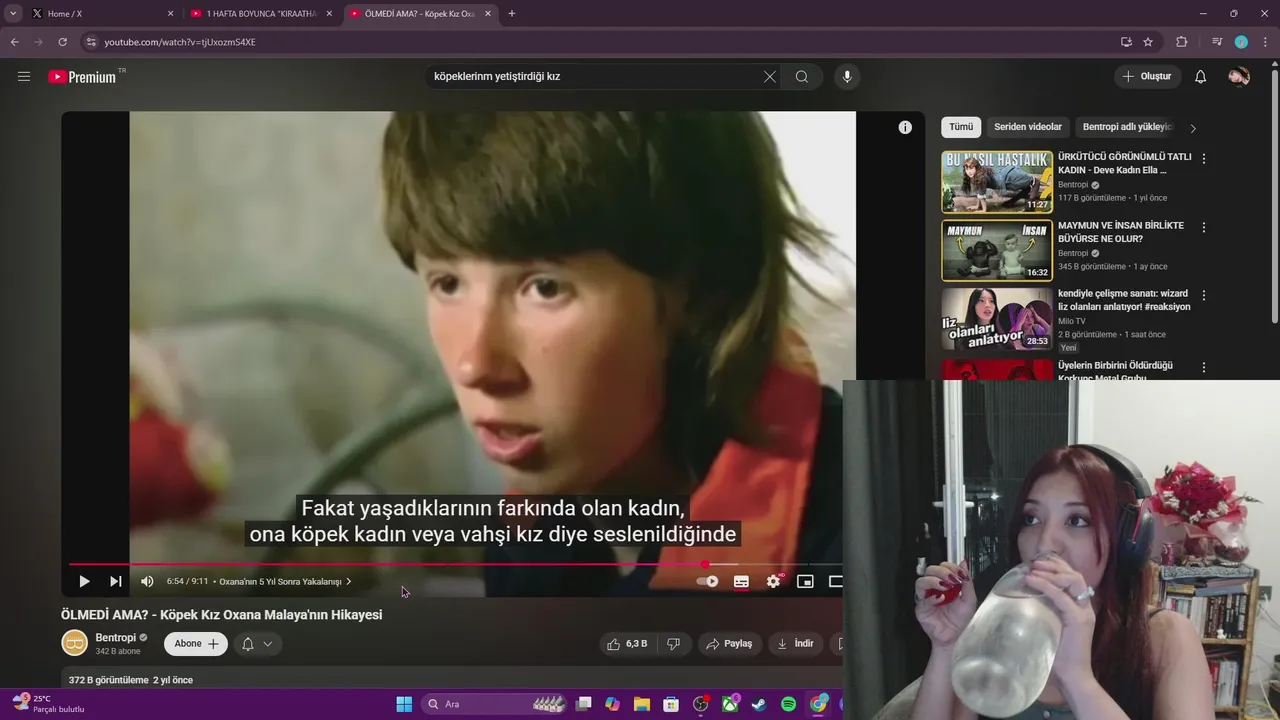This screenshot has height=720, width=1280.
Task: Start voice search with microphone
Action: (847, 76)
